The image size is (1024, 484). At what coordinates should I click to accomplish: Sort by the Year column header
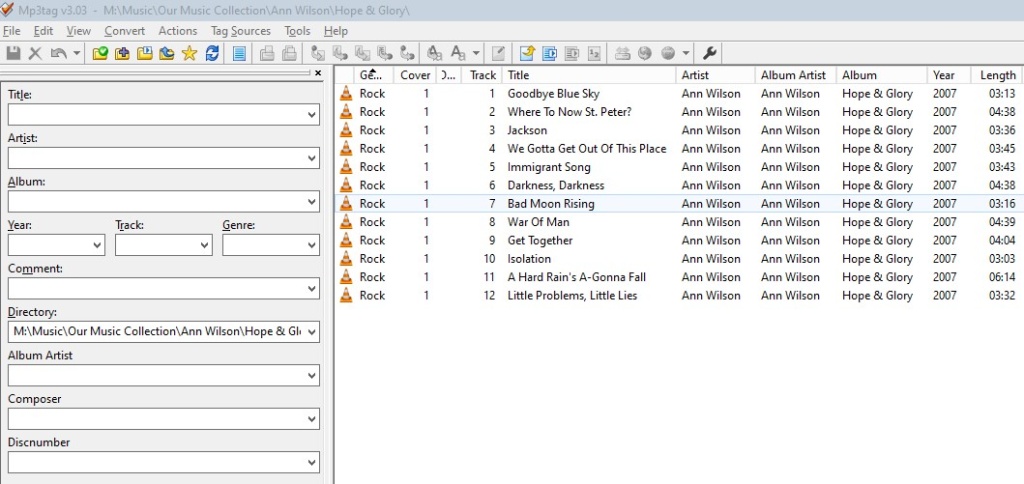coord(949,75)
